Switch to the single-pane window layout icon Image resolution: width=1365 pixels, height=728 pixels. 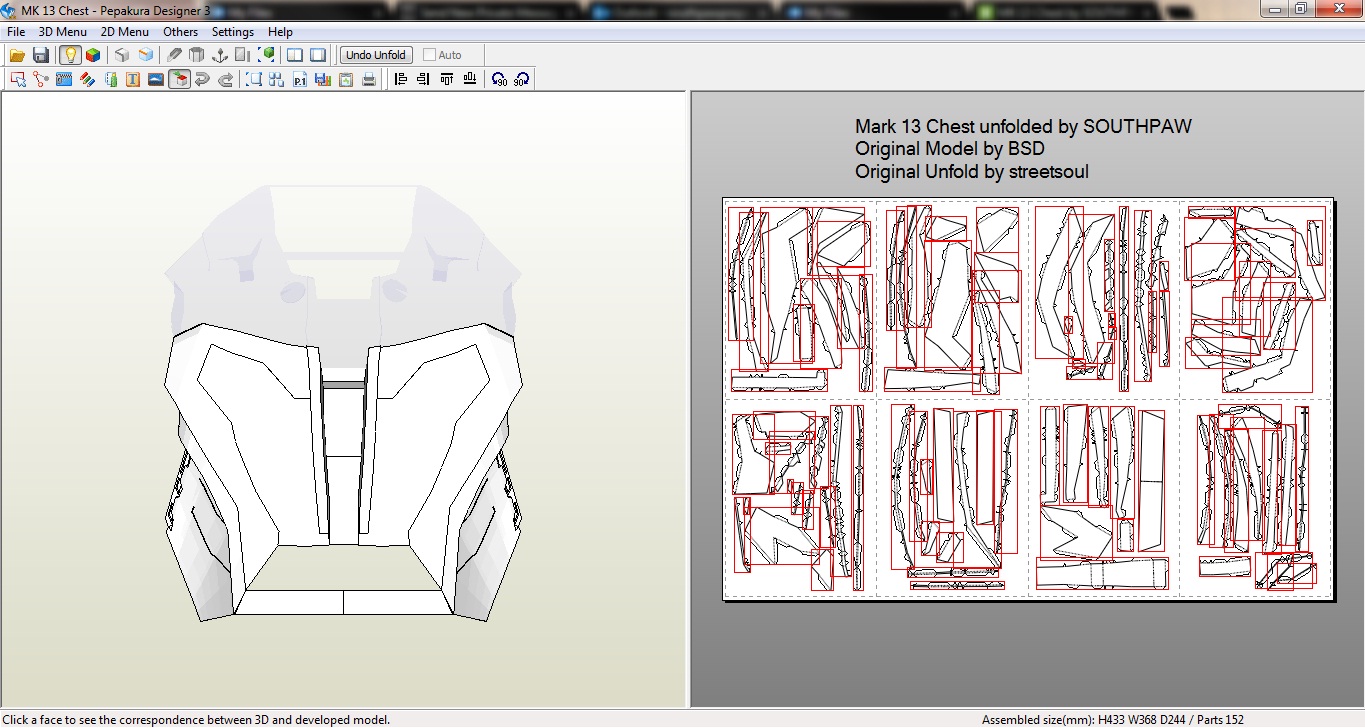click(318, 55)
